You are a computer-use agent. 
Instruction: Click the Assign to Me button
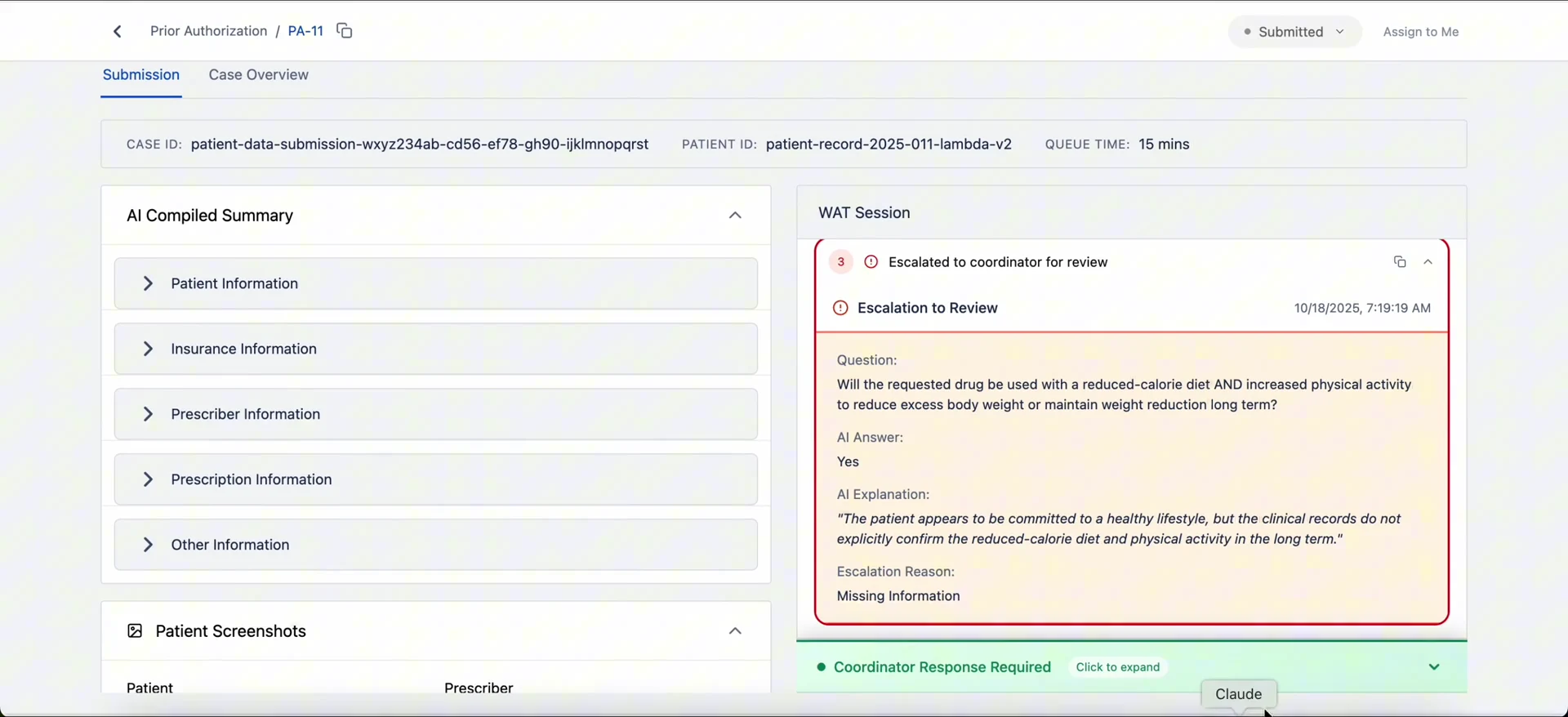1420,32
